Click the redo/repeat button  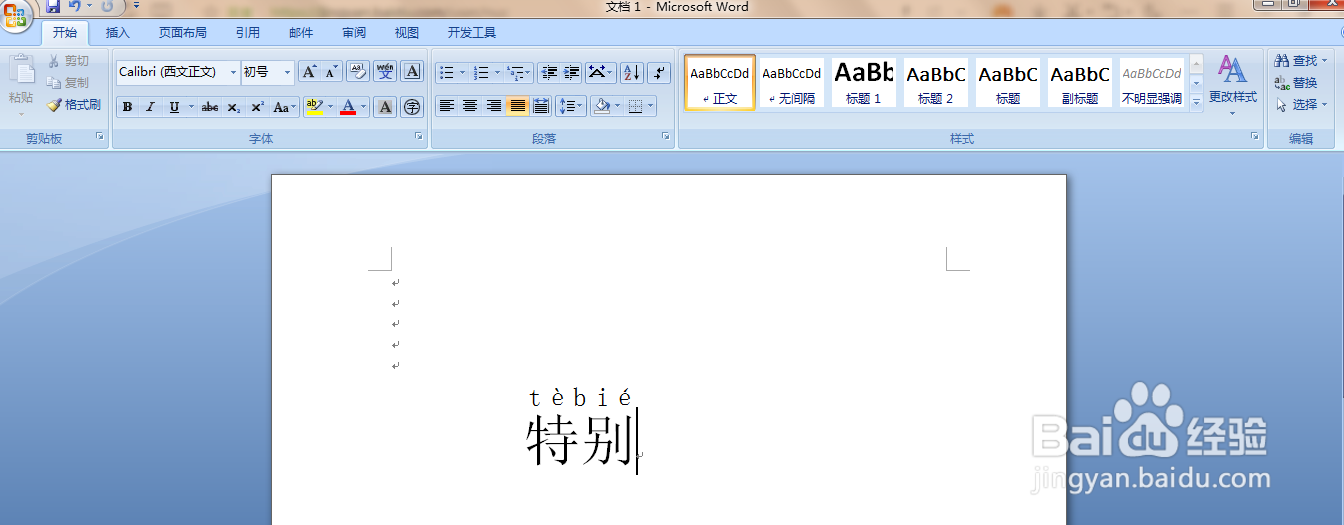(x=107, y=7)
